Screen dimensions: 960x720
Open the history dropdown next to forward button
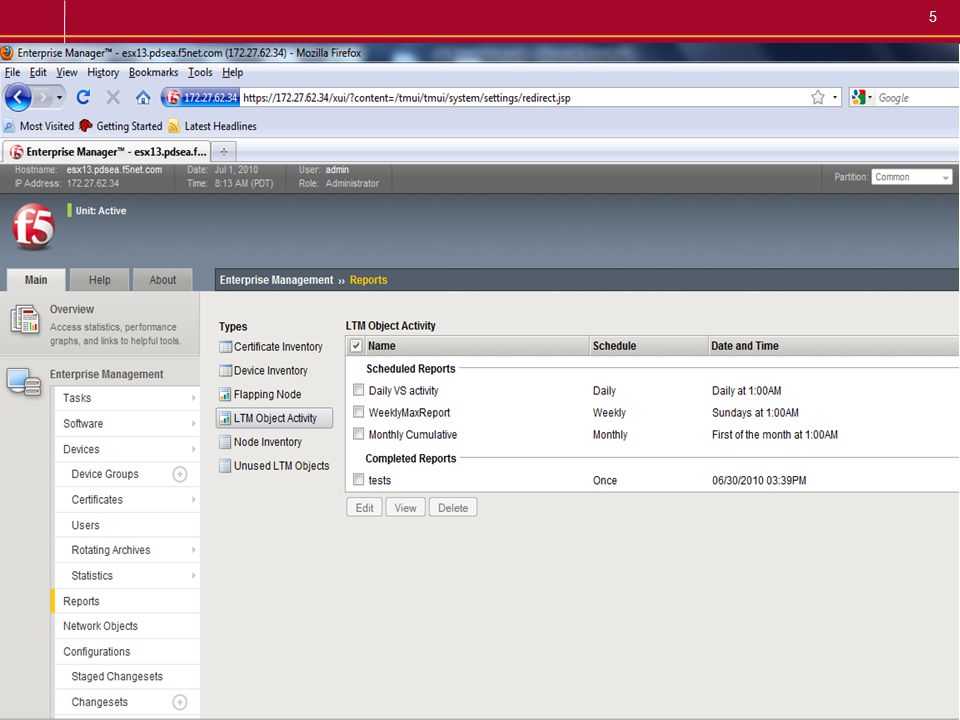point(59,97)
